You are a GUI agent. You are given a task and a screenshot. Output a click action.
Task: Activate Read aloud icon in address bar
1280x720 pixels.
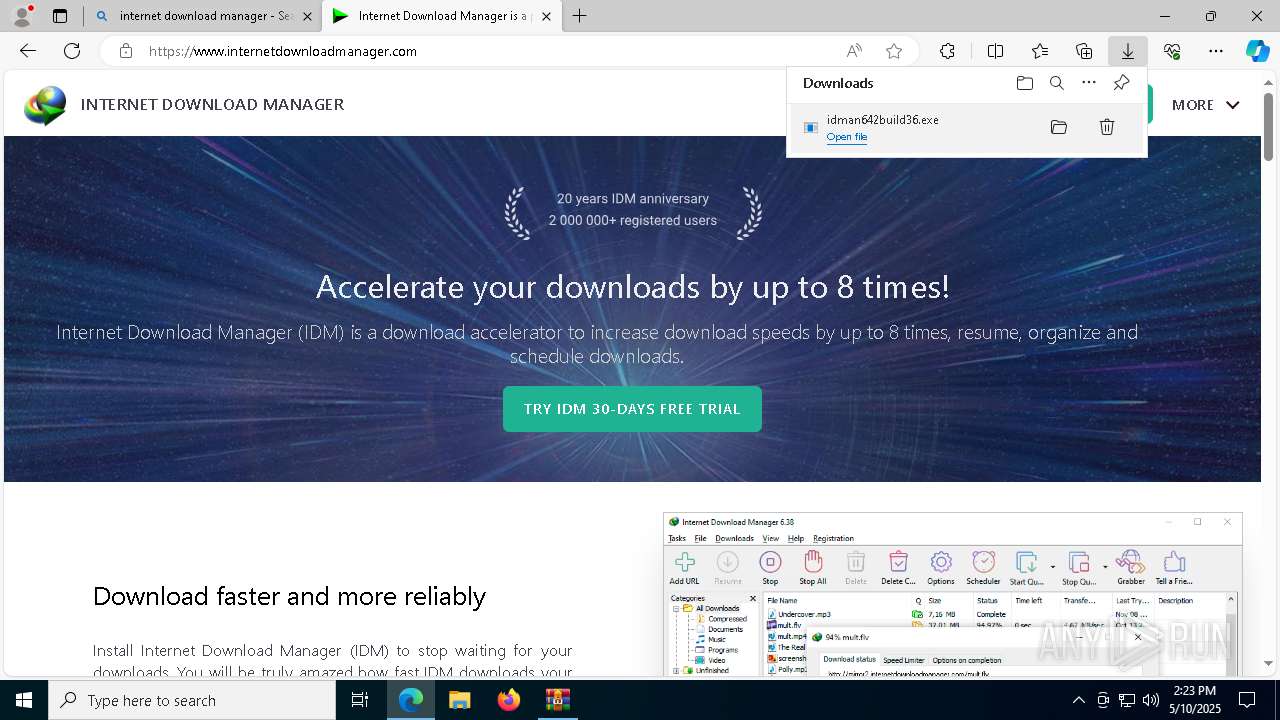tap(854, 51)
